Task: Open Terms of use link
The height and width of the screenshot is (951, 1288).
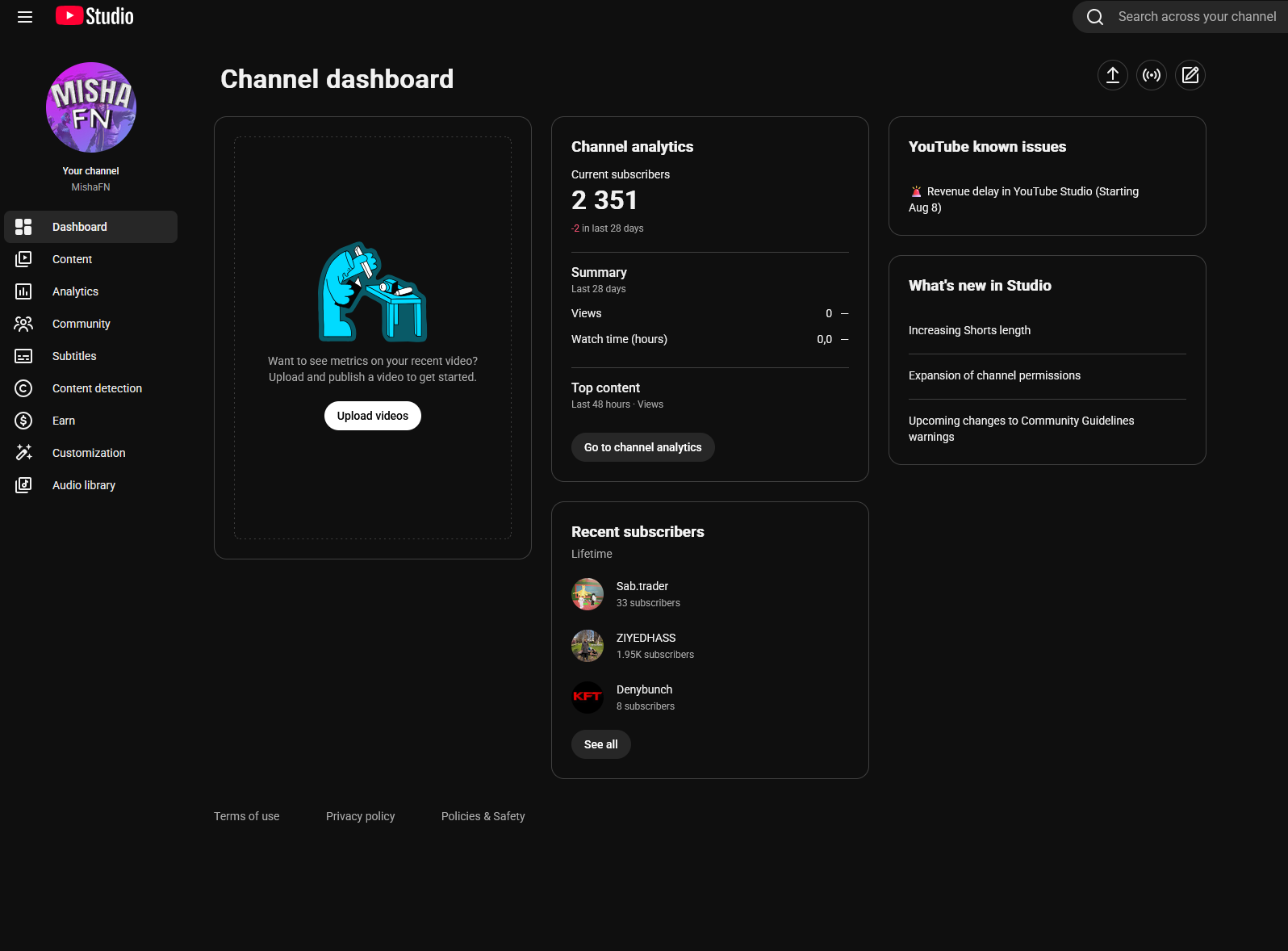Action: (x=247, y=816)
